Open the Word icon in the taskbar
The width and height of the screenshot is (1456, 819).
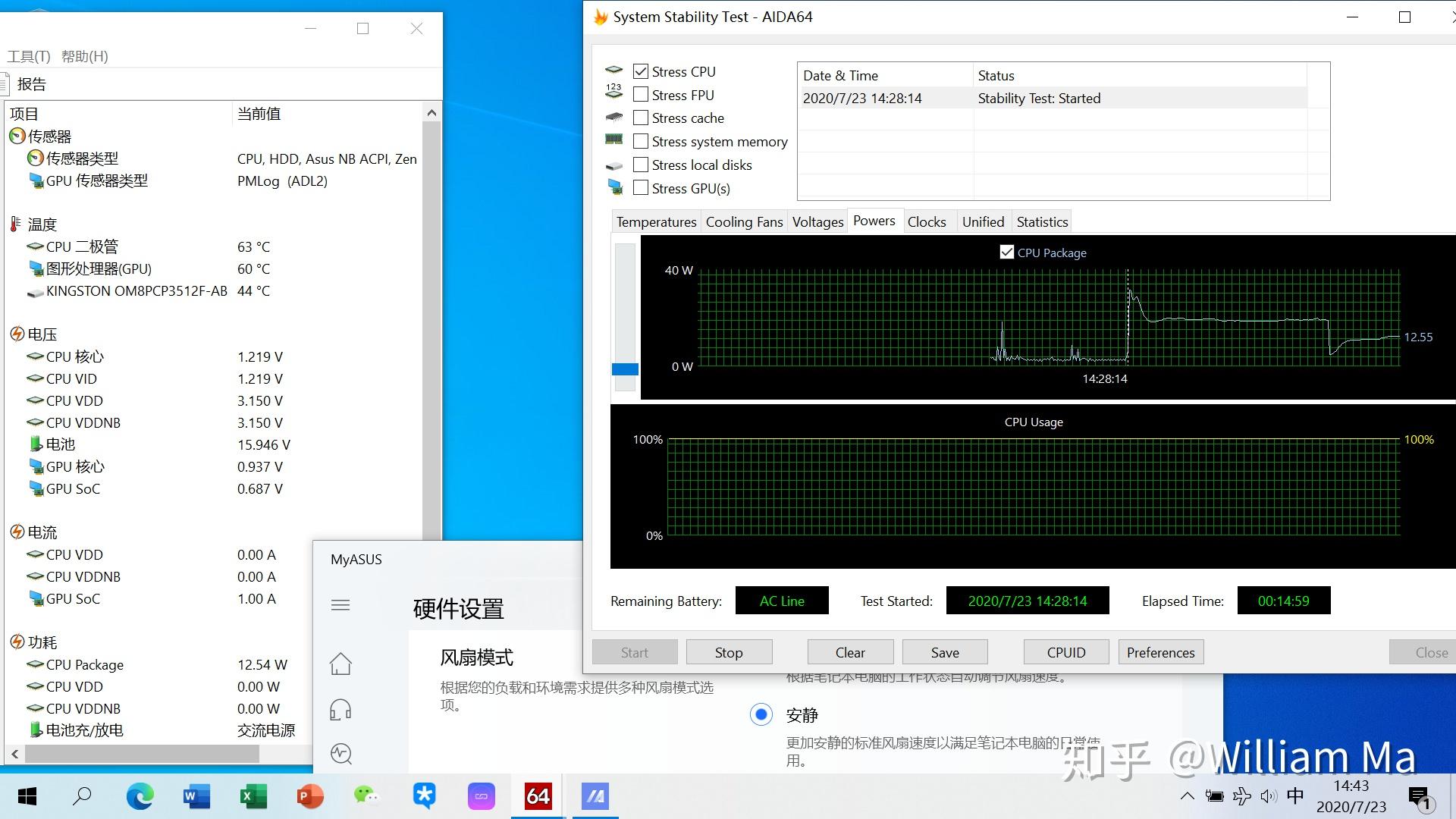coord(196,796)
